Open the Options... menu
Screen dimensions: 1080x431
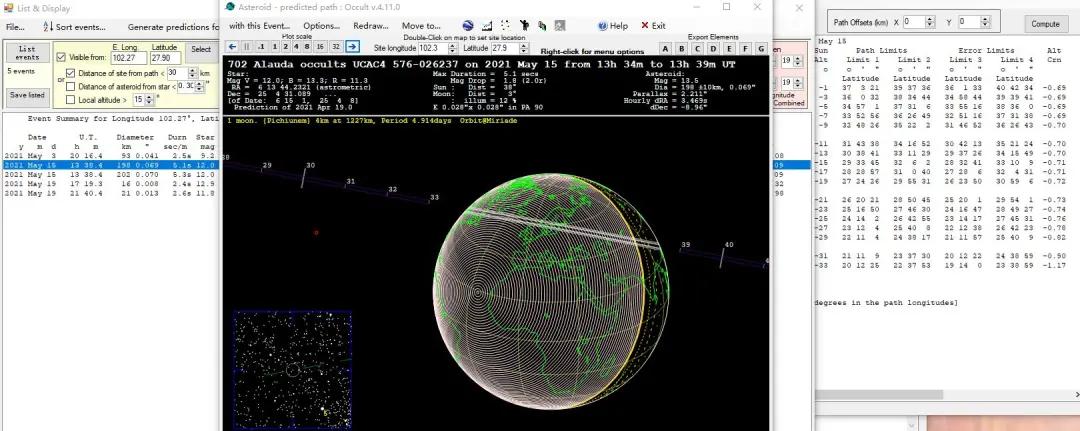(322, 25)
